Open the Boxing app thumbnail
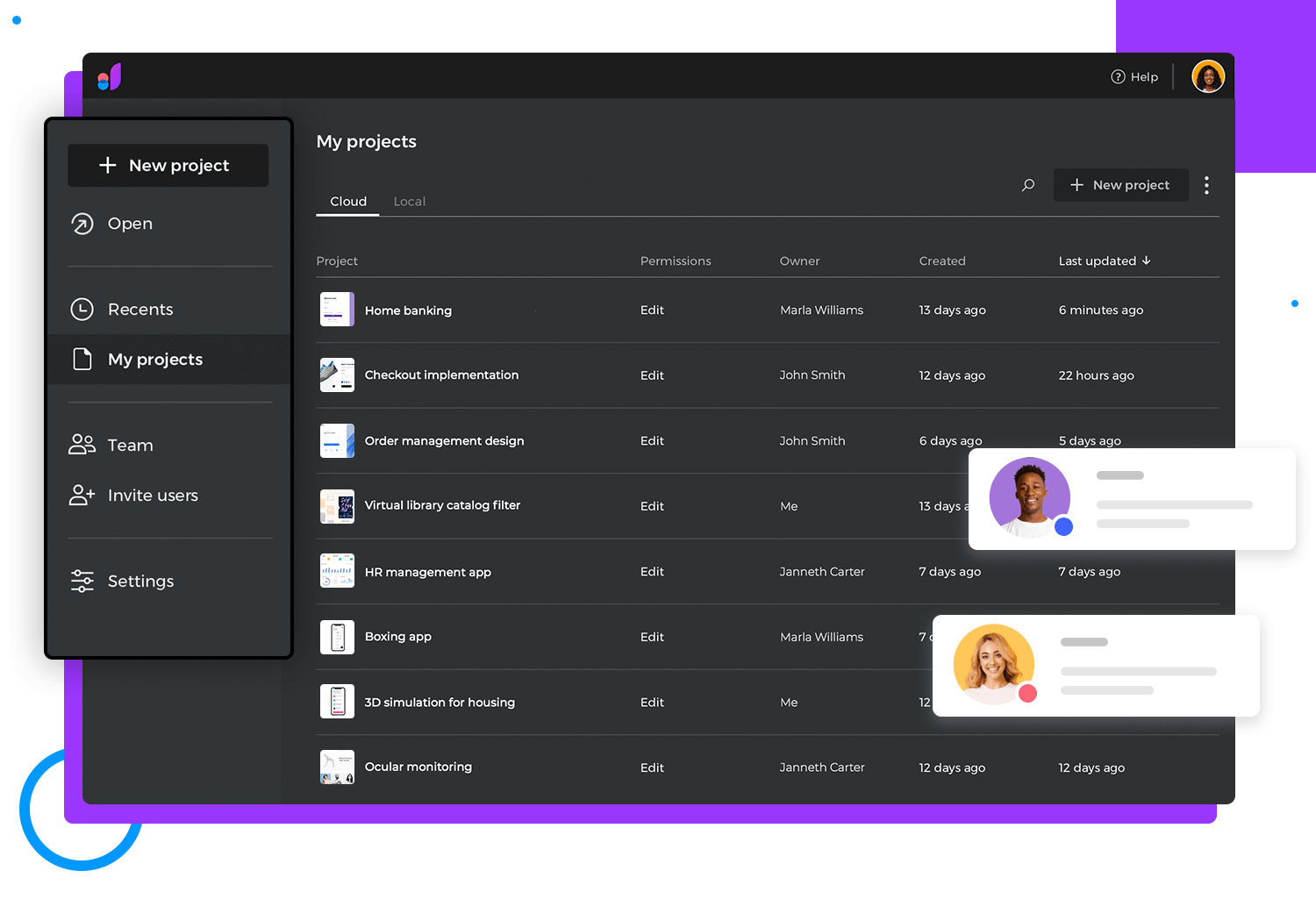This screenshot has height=921, width=1316. [337, 637]
